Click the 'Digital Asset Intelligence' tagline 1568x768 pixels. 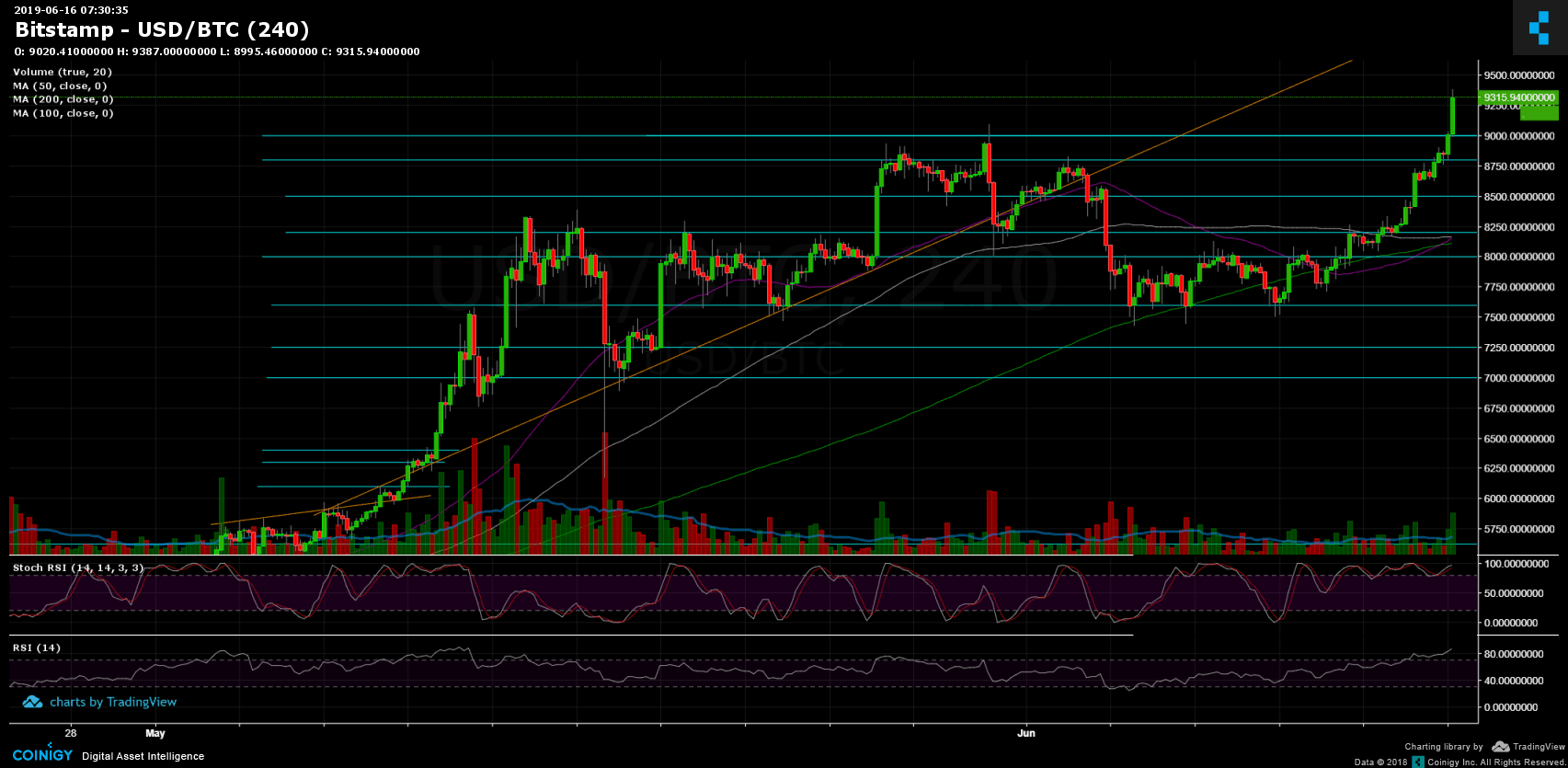point(143,756)
